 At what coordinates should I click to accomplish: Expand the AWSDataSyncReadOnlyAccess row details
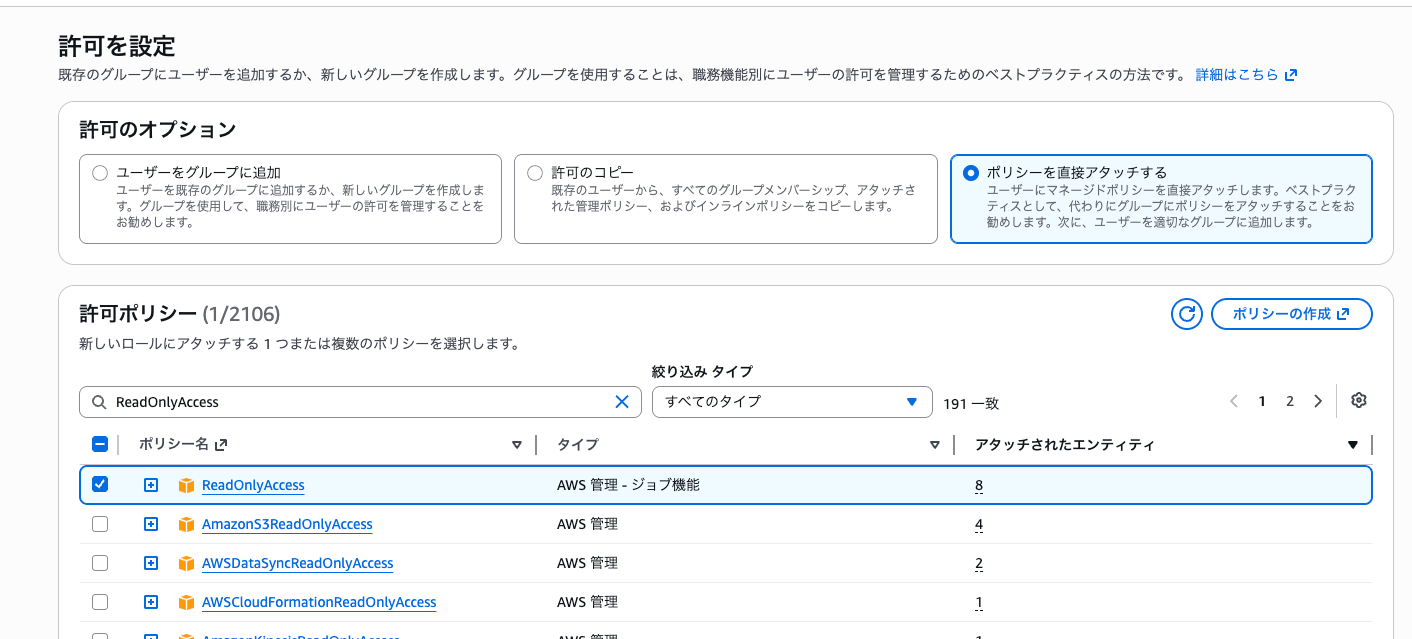(151, 563)
